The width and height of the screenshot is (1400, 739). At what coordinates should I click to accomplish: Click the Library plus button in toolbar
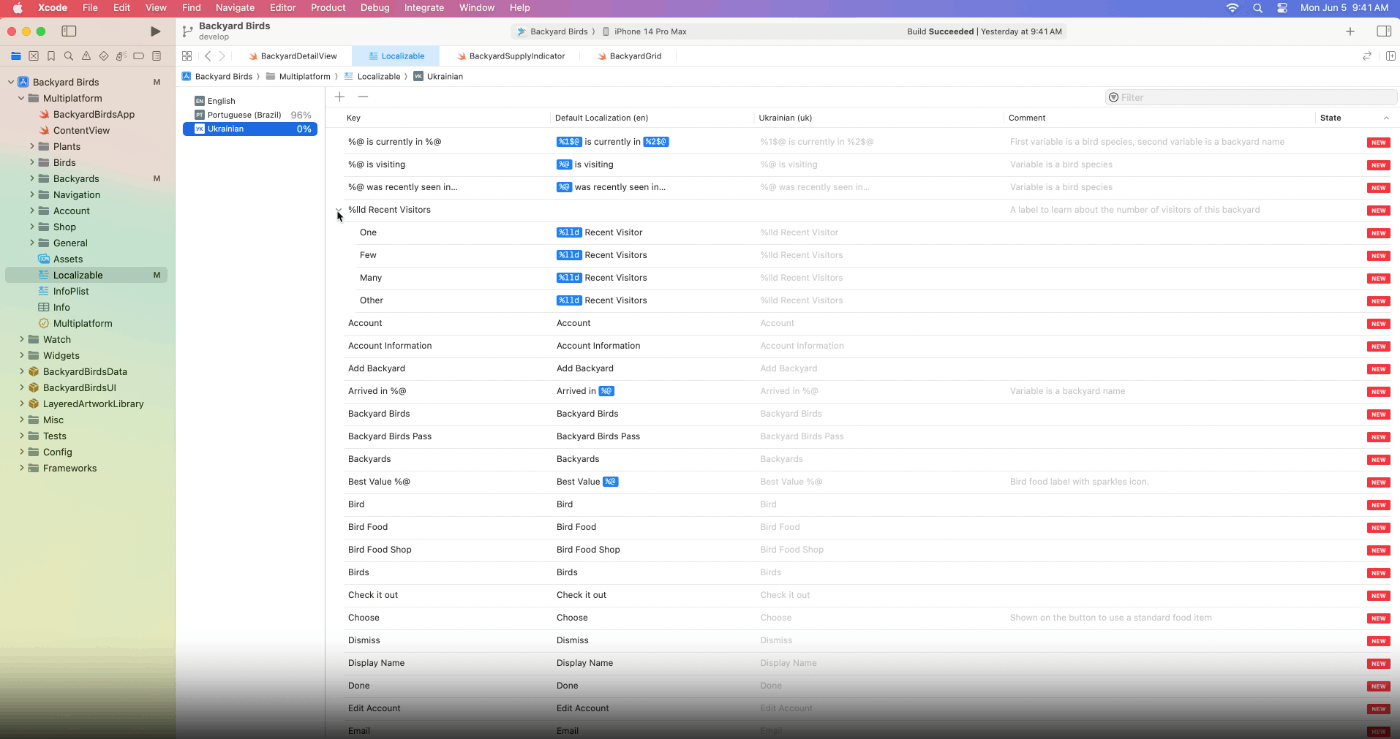pos(1350,31)
